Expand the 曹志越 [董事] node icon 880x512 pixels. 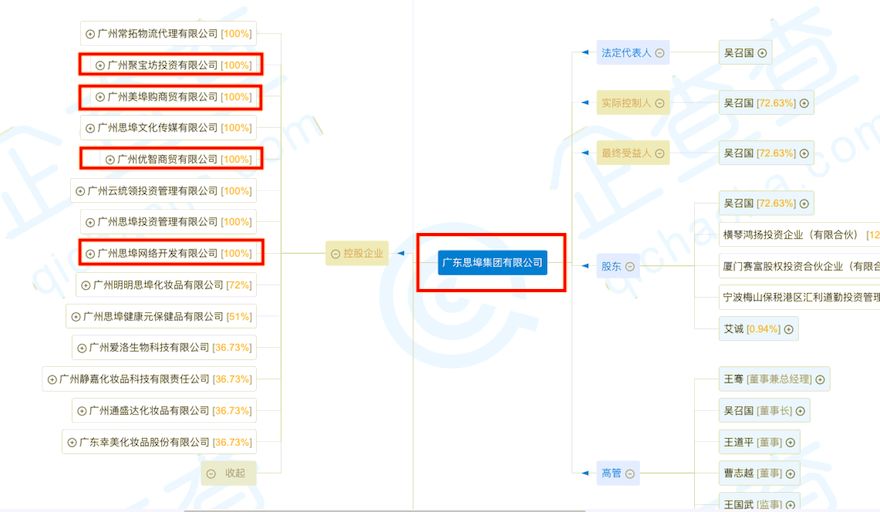790,474
